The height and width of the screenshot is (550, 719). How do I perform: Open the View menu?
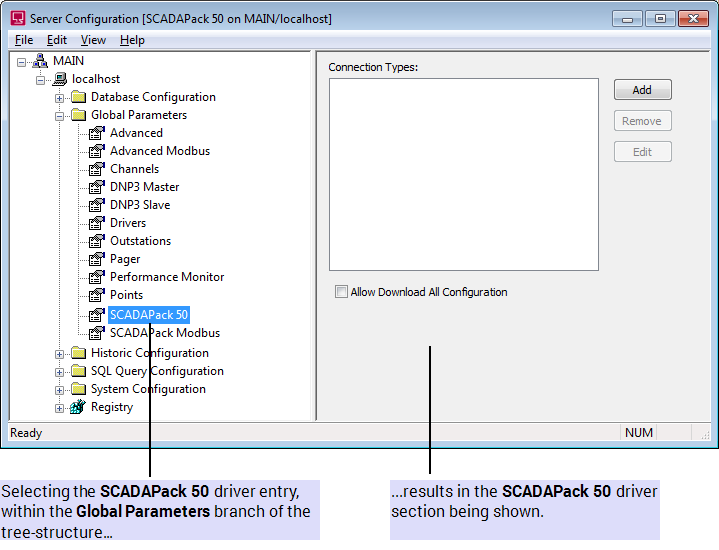click(93, 40)
